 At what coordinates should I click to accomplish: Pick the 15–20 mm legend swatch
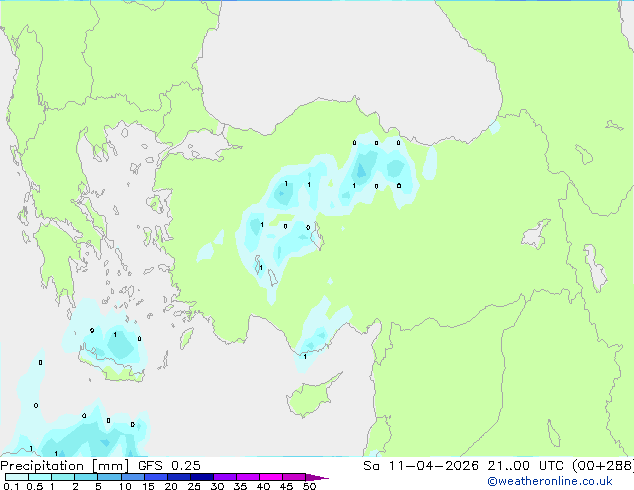point(156,477)
